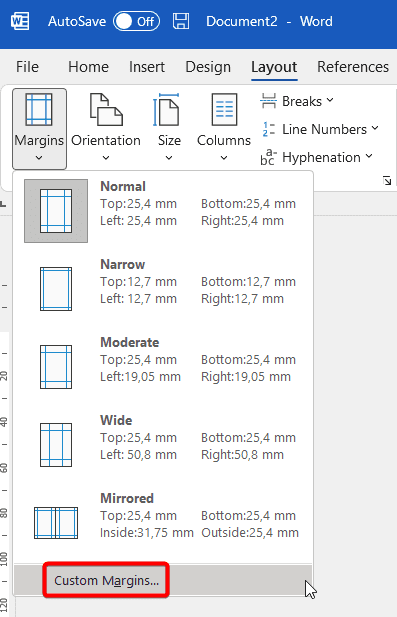Click 'Top:12,7 mm' under Narrow
Image resolution: width=397 pixels, height=617 pixels.
pos(138,281)
